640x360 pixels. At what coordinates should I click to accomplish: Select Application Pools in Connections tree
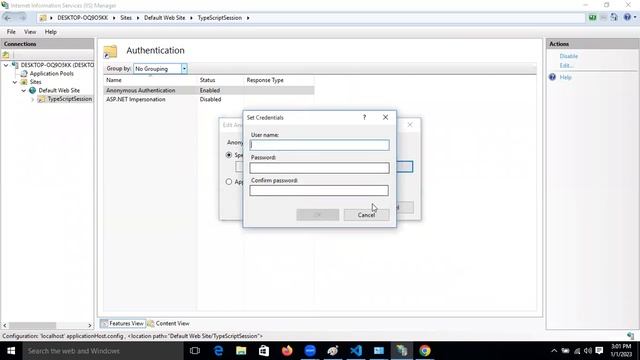(x=51, y=73)
